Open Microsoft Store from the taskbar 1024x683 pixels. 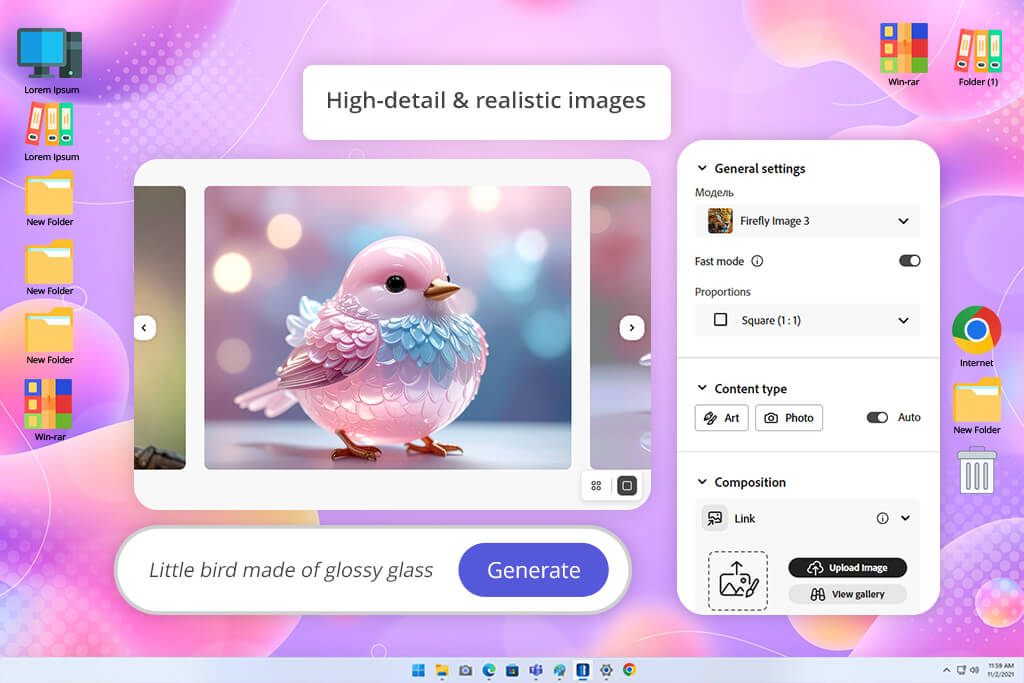pyautogui.click(x=513, y=670)
